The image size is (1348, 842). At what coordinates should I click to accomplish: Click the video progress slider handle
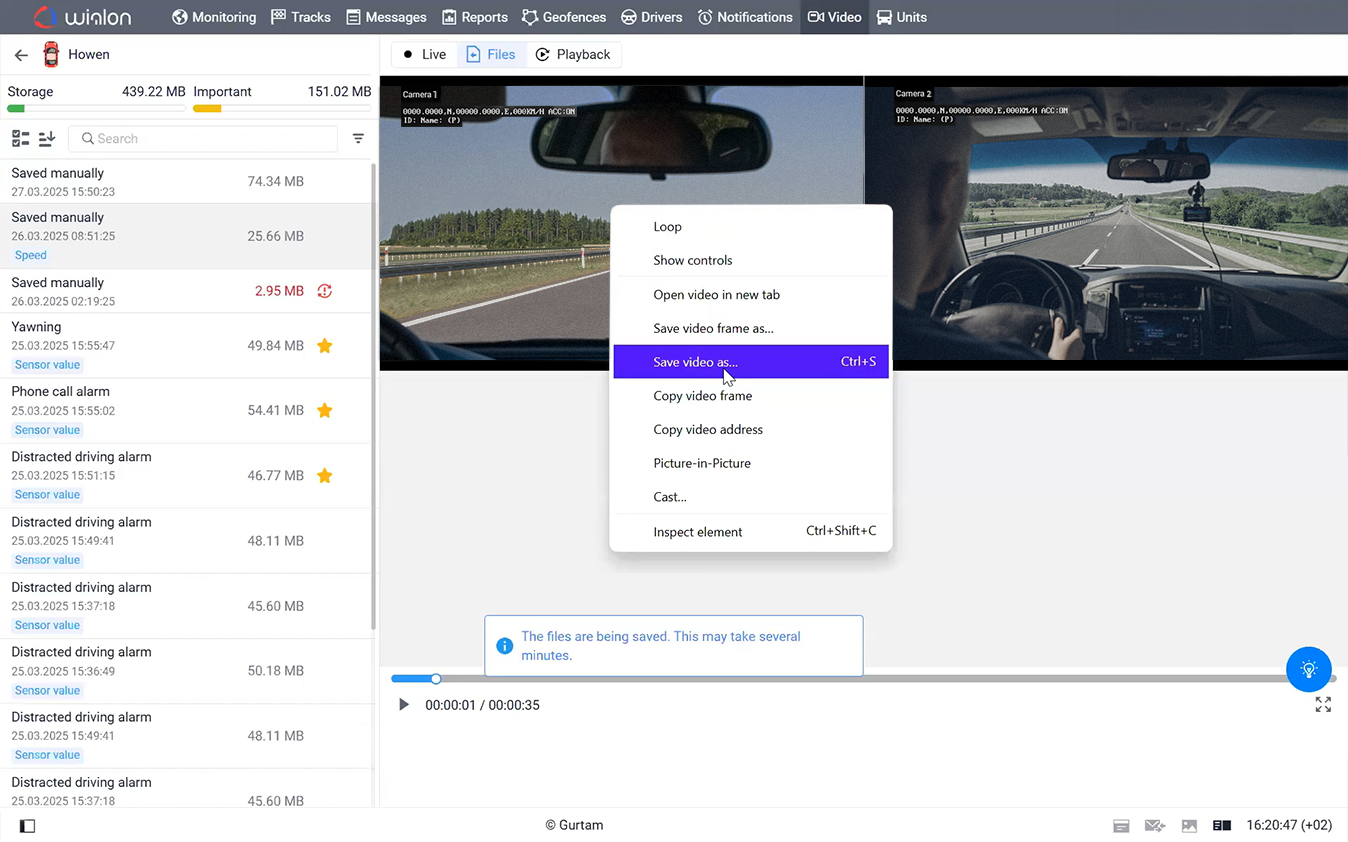(x=436, y=679)
